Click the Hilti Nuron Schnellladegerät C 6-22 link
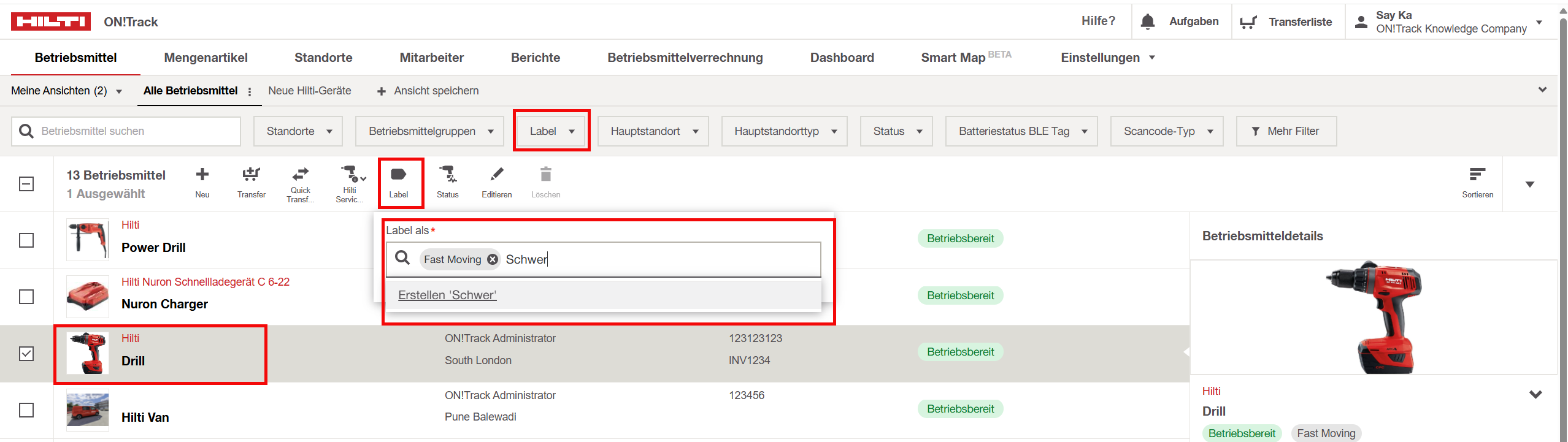This screenshot has width=1568, height=442. pos(206,282)
